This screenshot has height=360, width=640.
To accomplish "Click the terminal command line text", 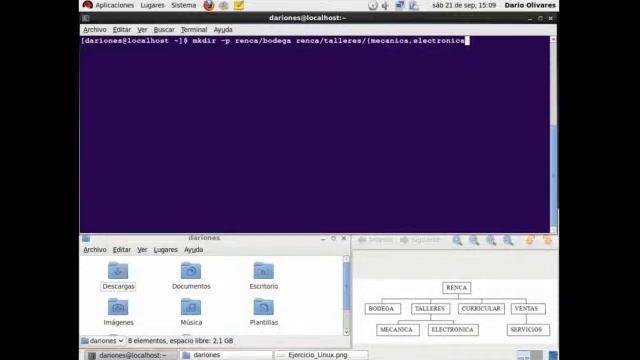I will point(273,41).
